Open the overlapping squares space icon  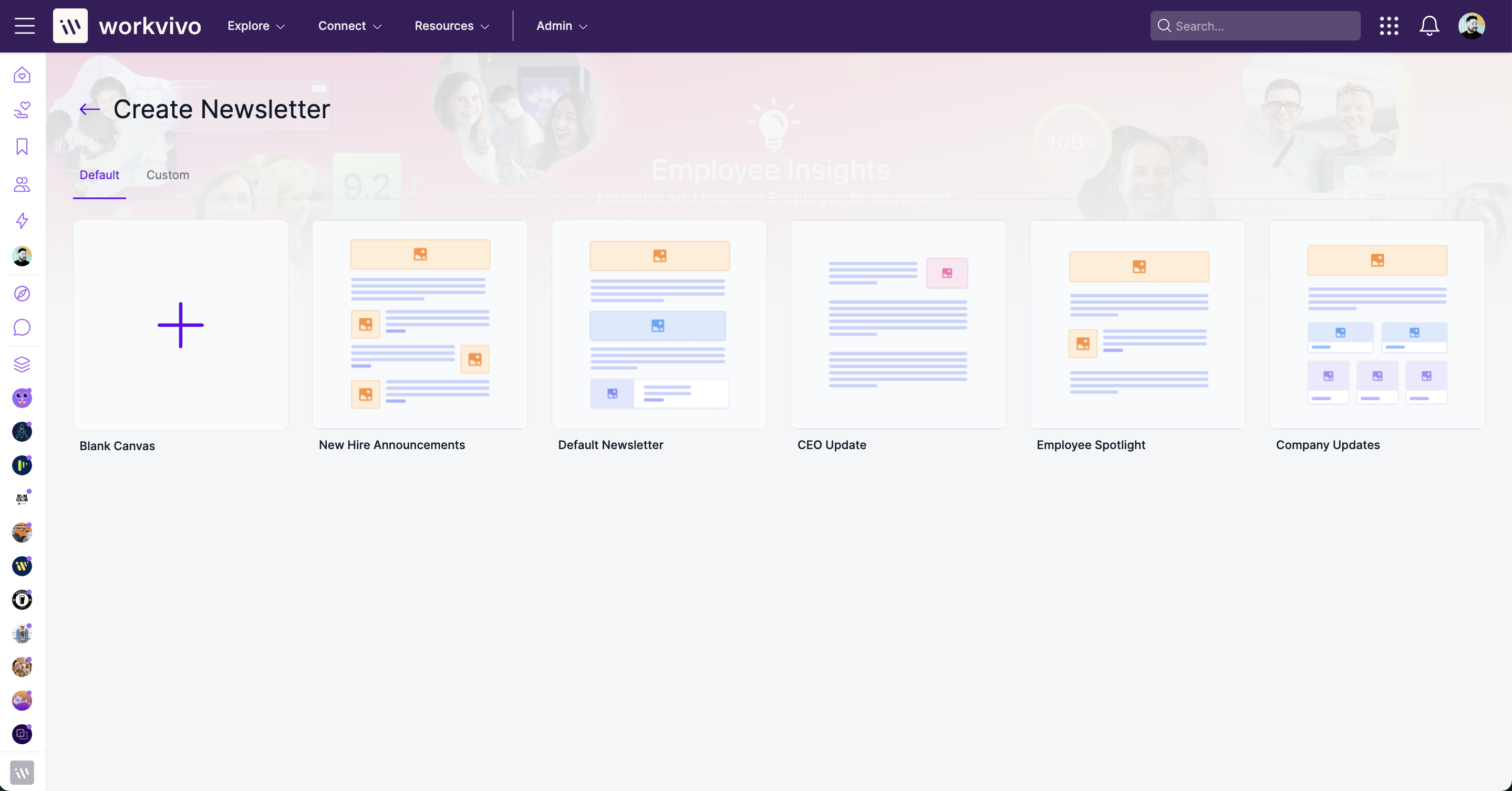click(22, 734)
